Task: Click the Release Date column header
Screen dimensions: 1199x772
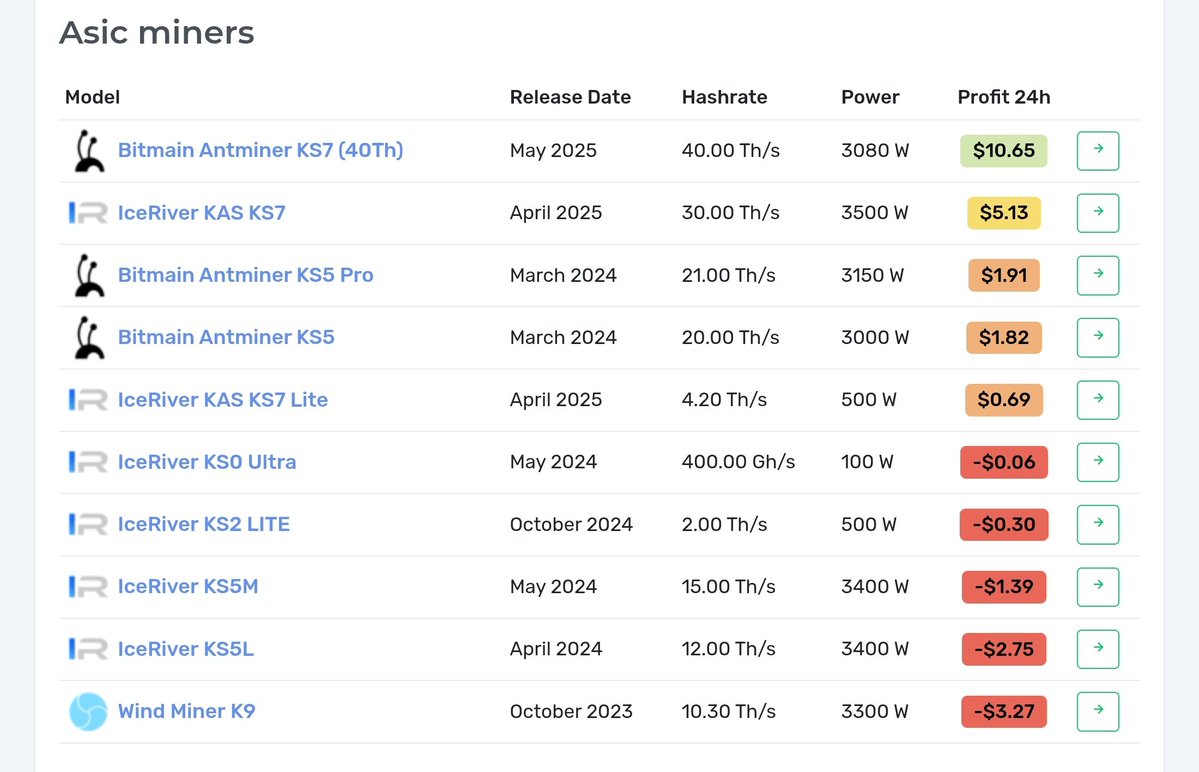Action: click(x=570, y=97)
